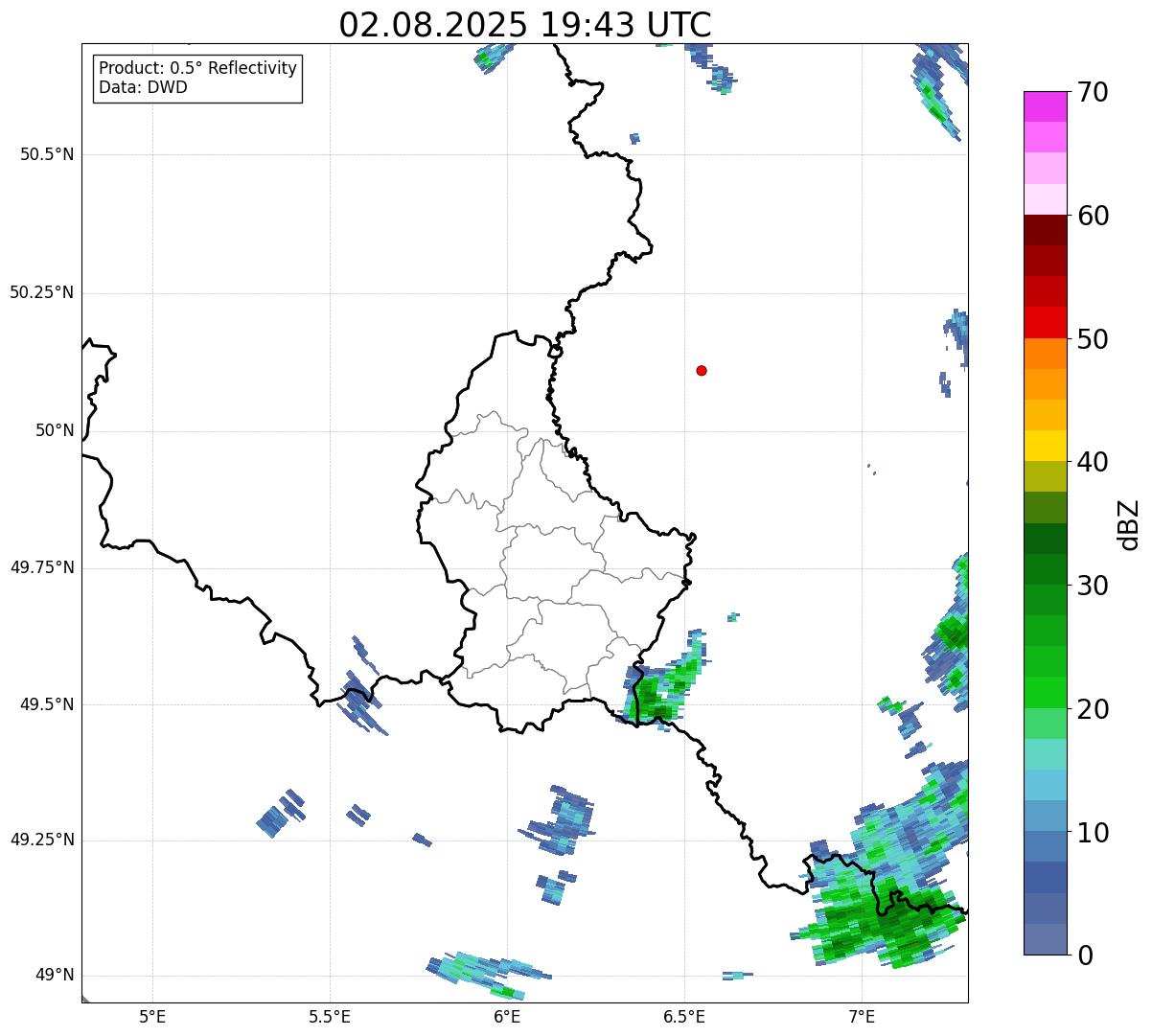Viewport: 1152px width, 1036px height.
Task: Click the 49°N latitude label
Action: coord(55,975)
